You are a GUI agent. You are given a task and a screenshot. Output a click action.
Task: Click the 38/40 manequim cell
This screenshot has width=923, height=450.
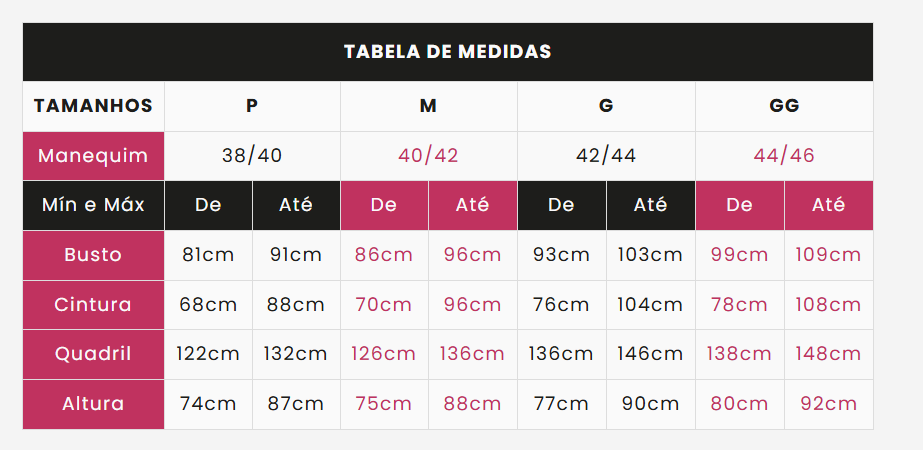(252, 156)
